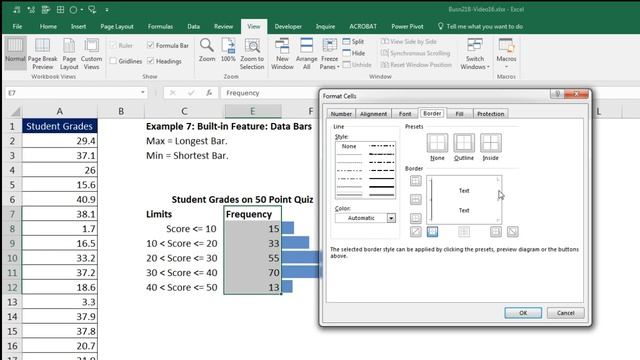This screenshot has height=360, width=640.
Task: Switch to the Number tab
Action: coord(341,114)
